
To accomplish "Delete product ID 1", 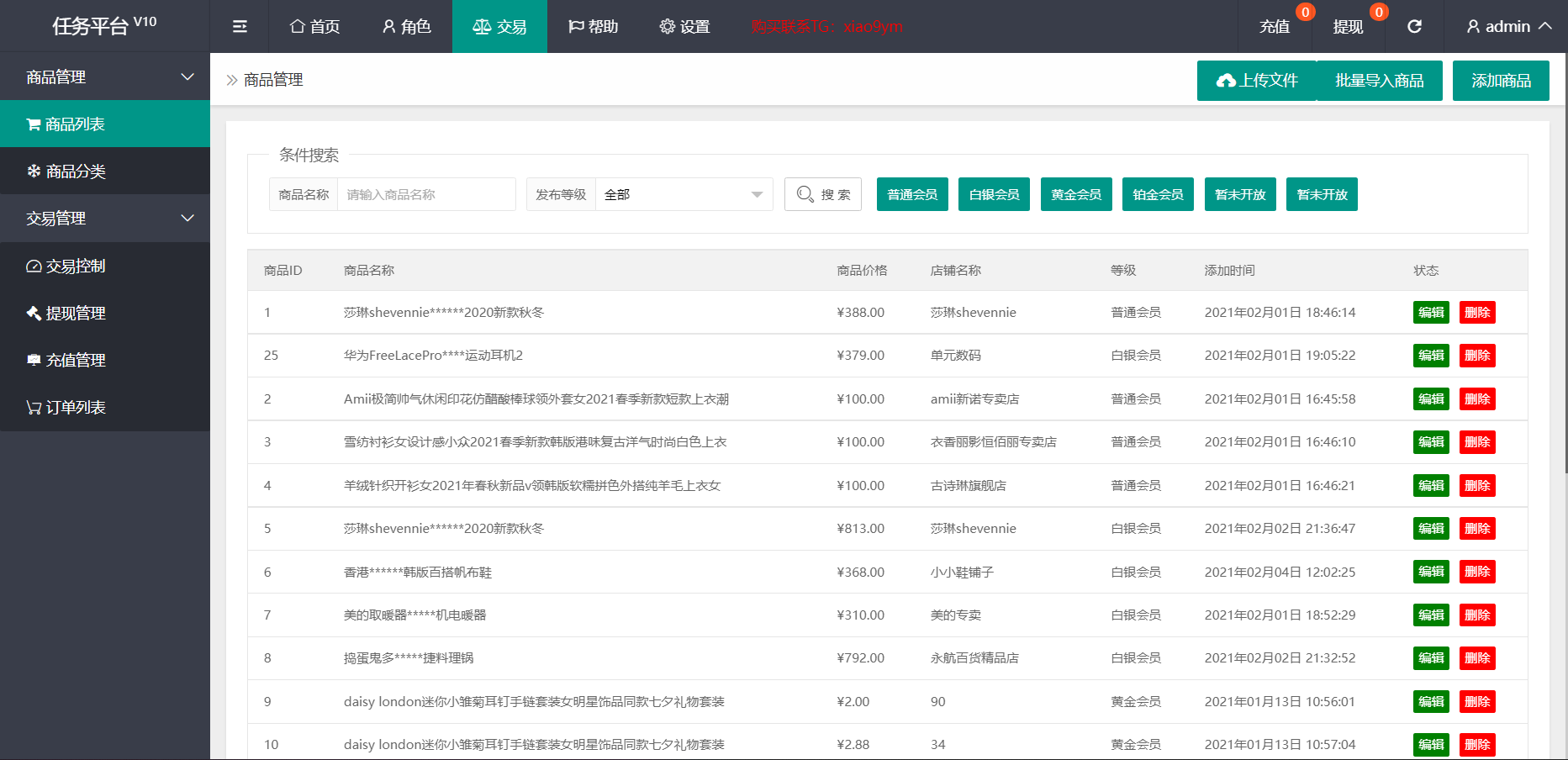I will coord(1477,312).
